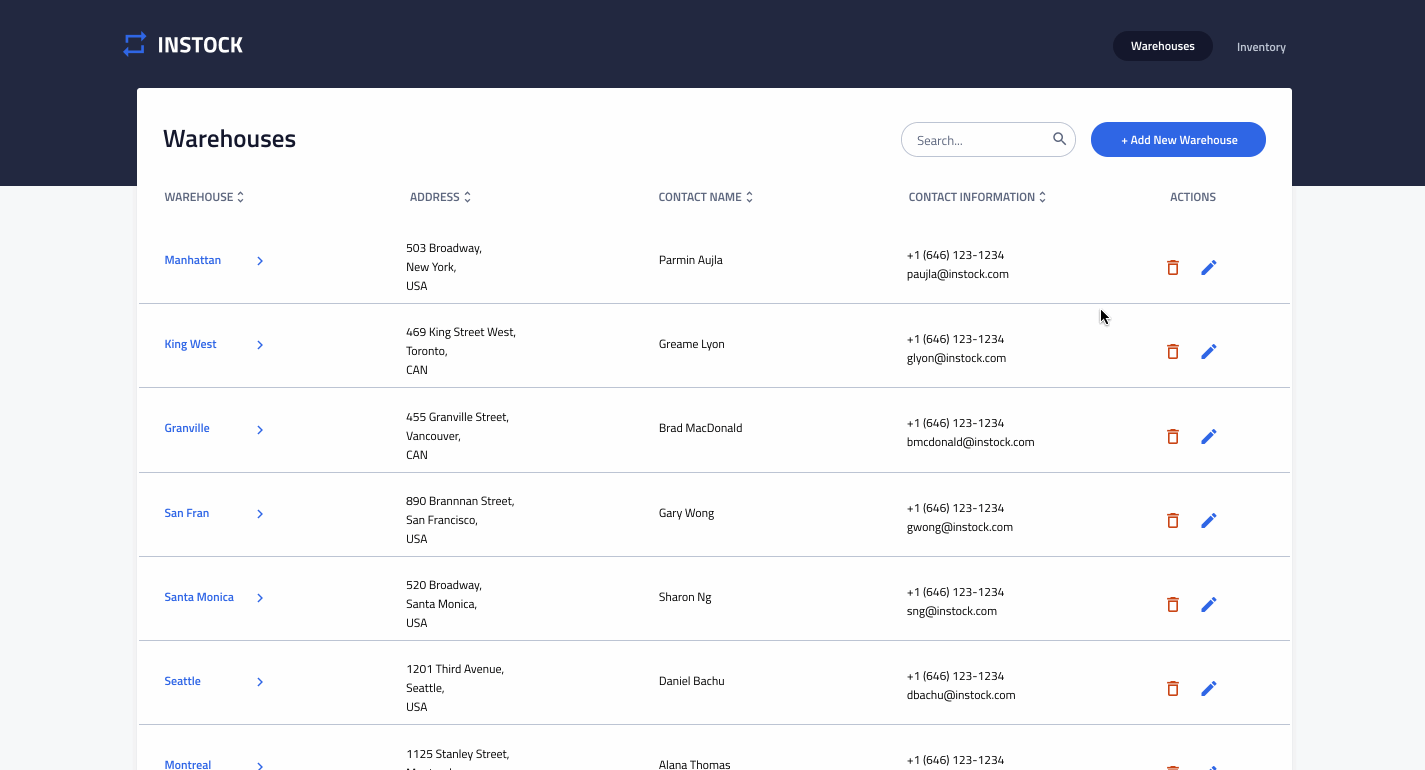Sort by Contact Information column arrows
Viewport: 1425px width, 770px height.
coord(1042,197)
